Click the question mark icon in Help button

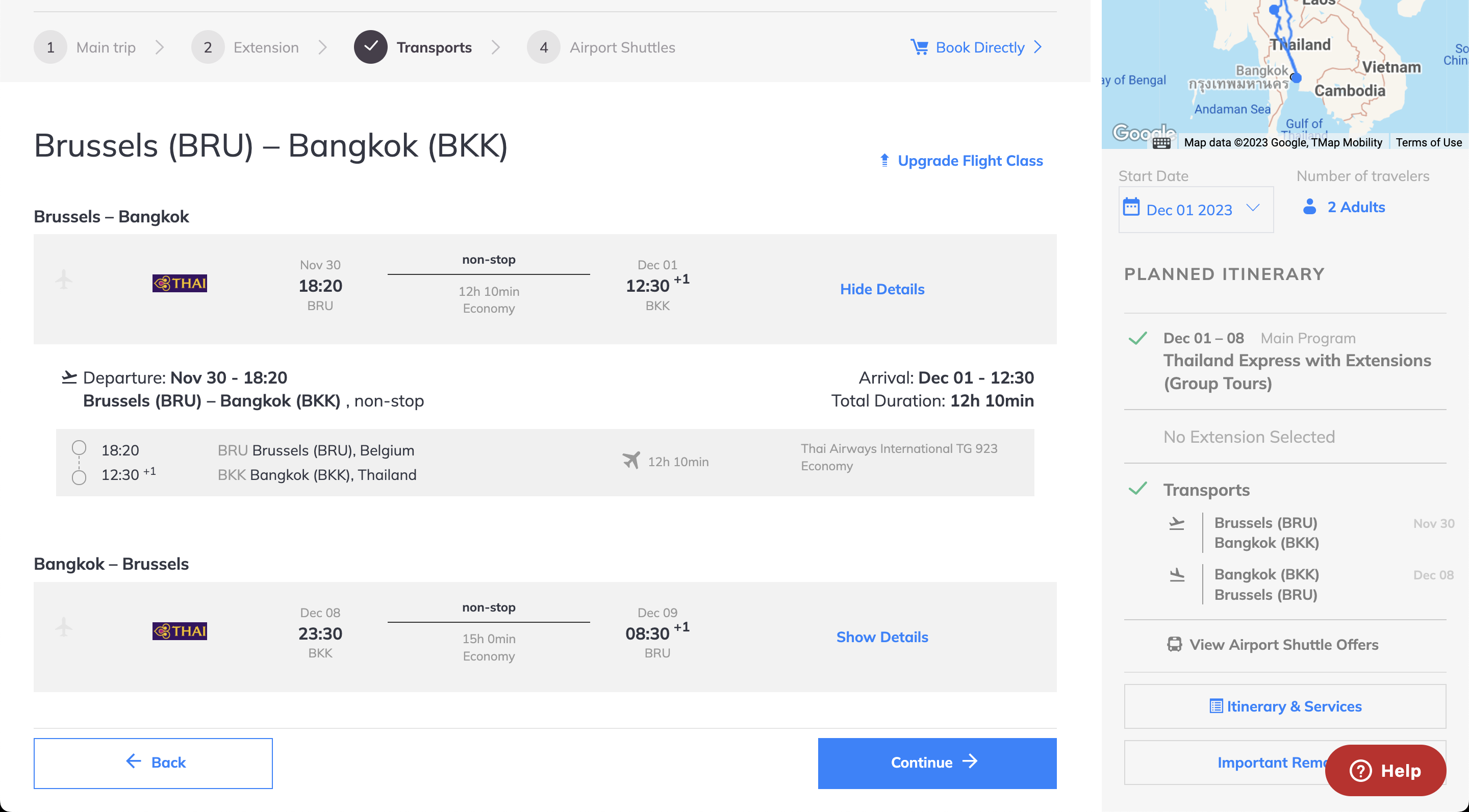coord(1360,771)
